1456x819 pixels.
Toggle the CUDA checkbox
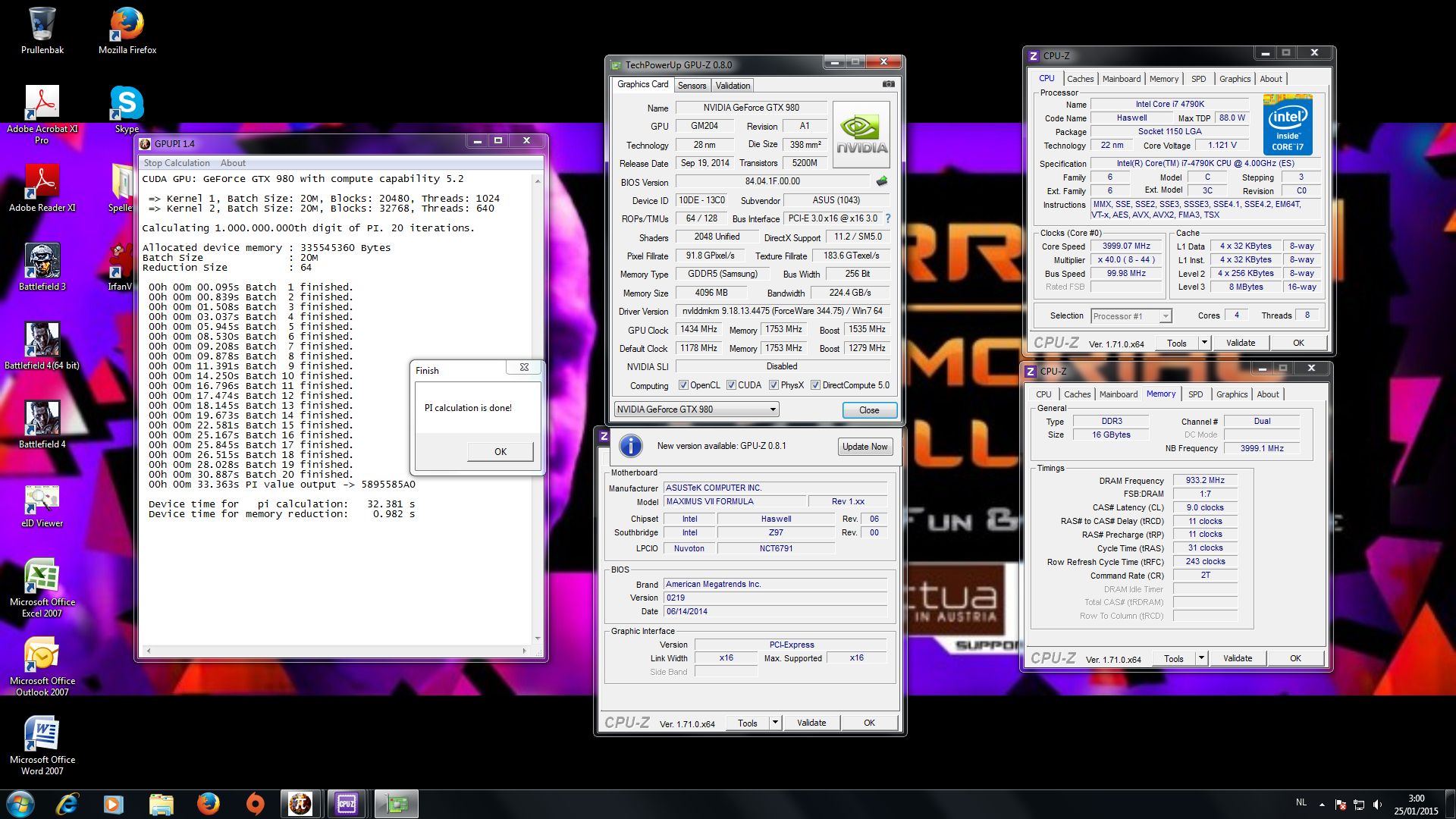coord(731,385)
